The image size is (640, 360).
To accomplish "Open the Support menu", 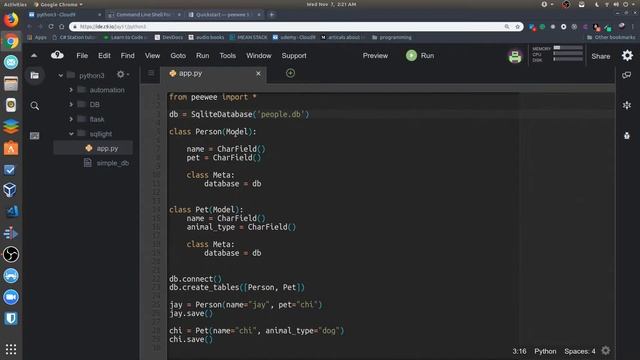I will click(x=294, y=56).
